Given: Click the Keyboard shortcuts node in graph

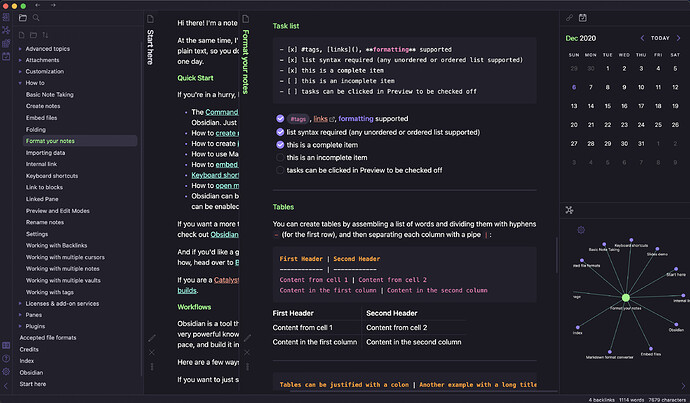Looking at the screenshot, I should (631, 240).
